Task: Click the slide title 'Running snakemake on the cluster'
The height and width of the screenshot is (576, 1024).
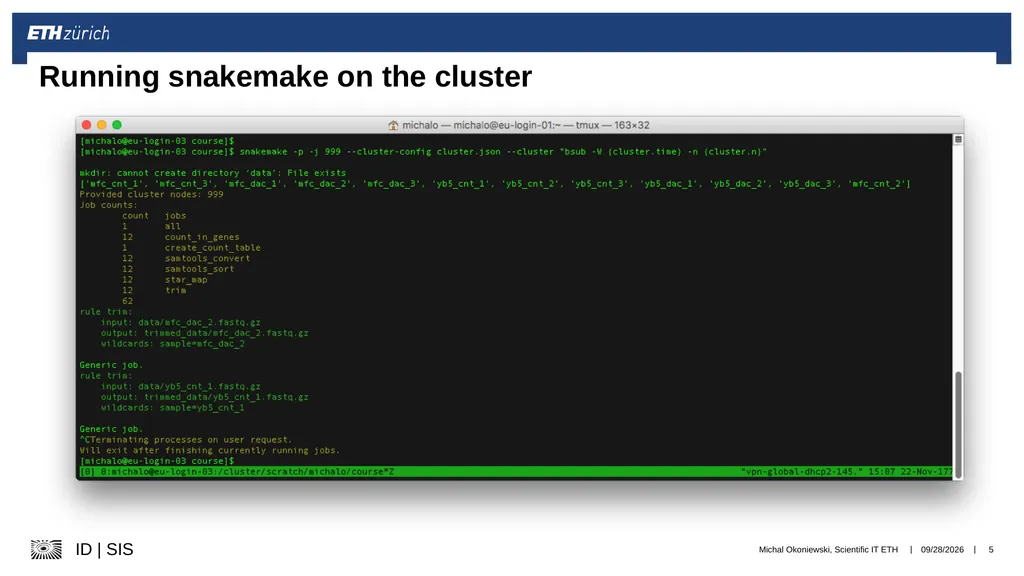Action: pyautogui.click(x=285, y=77)
